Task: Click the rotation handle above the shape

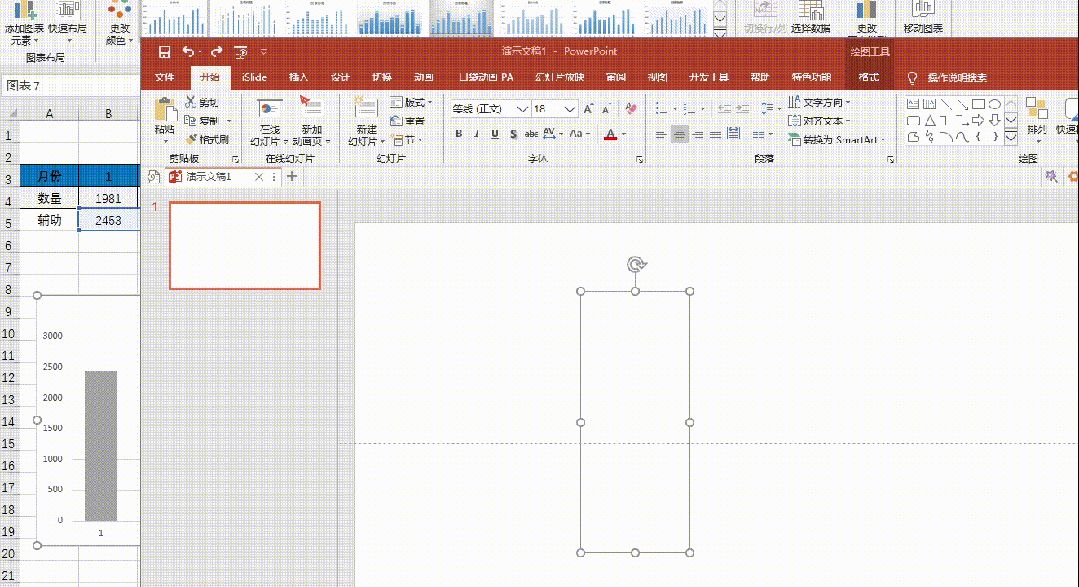Action: [636, 264]
